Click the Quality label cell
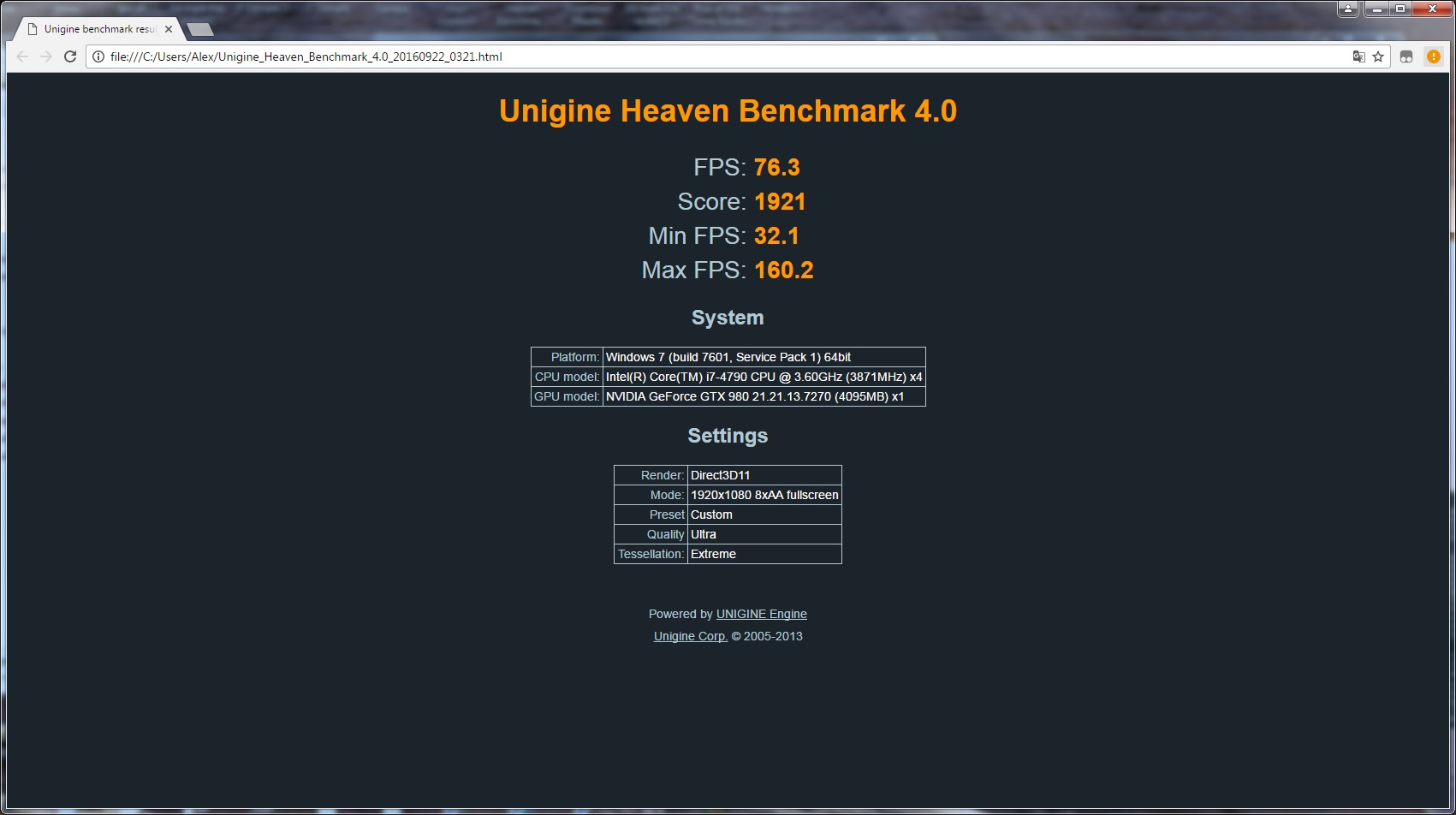1456x815 pixels. [x=651, y=534]
